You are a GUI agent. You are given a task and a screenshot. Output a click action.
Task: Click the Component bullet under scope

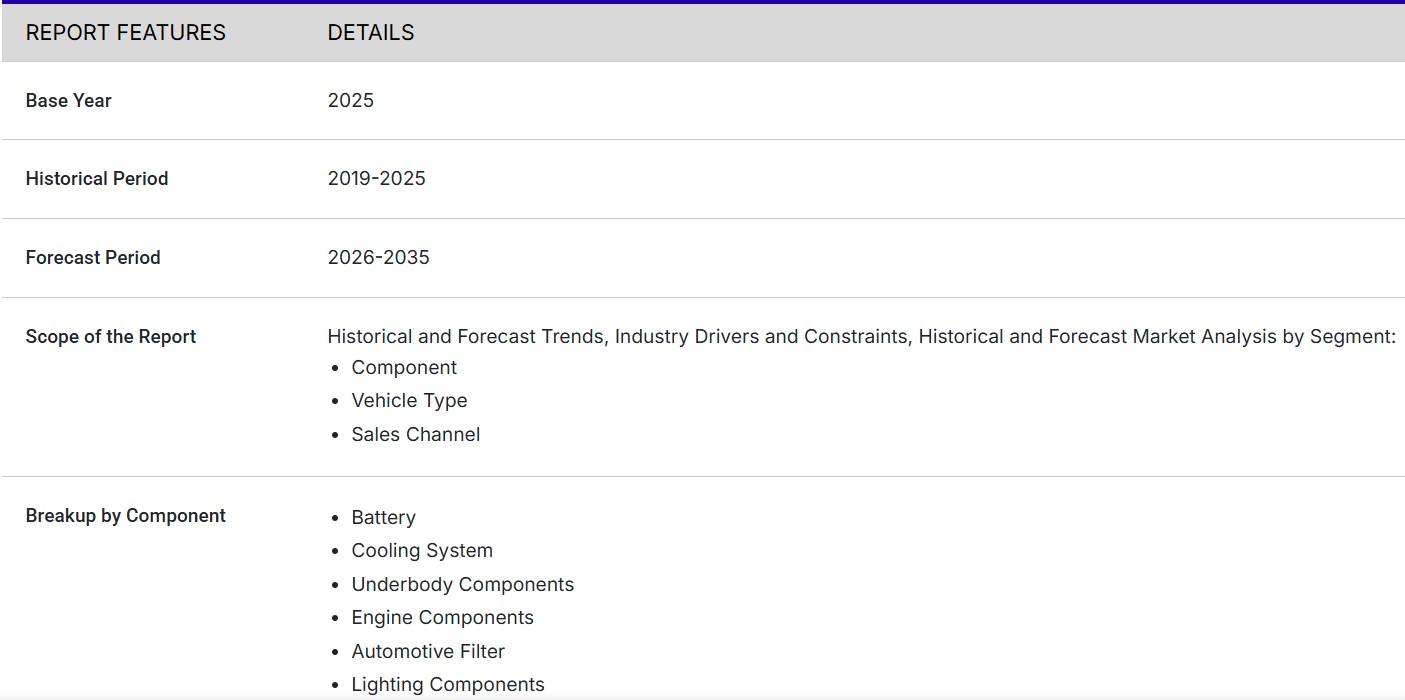404,368
